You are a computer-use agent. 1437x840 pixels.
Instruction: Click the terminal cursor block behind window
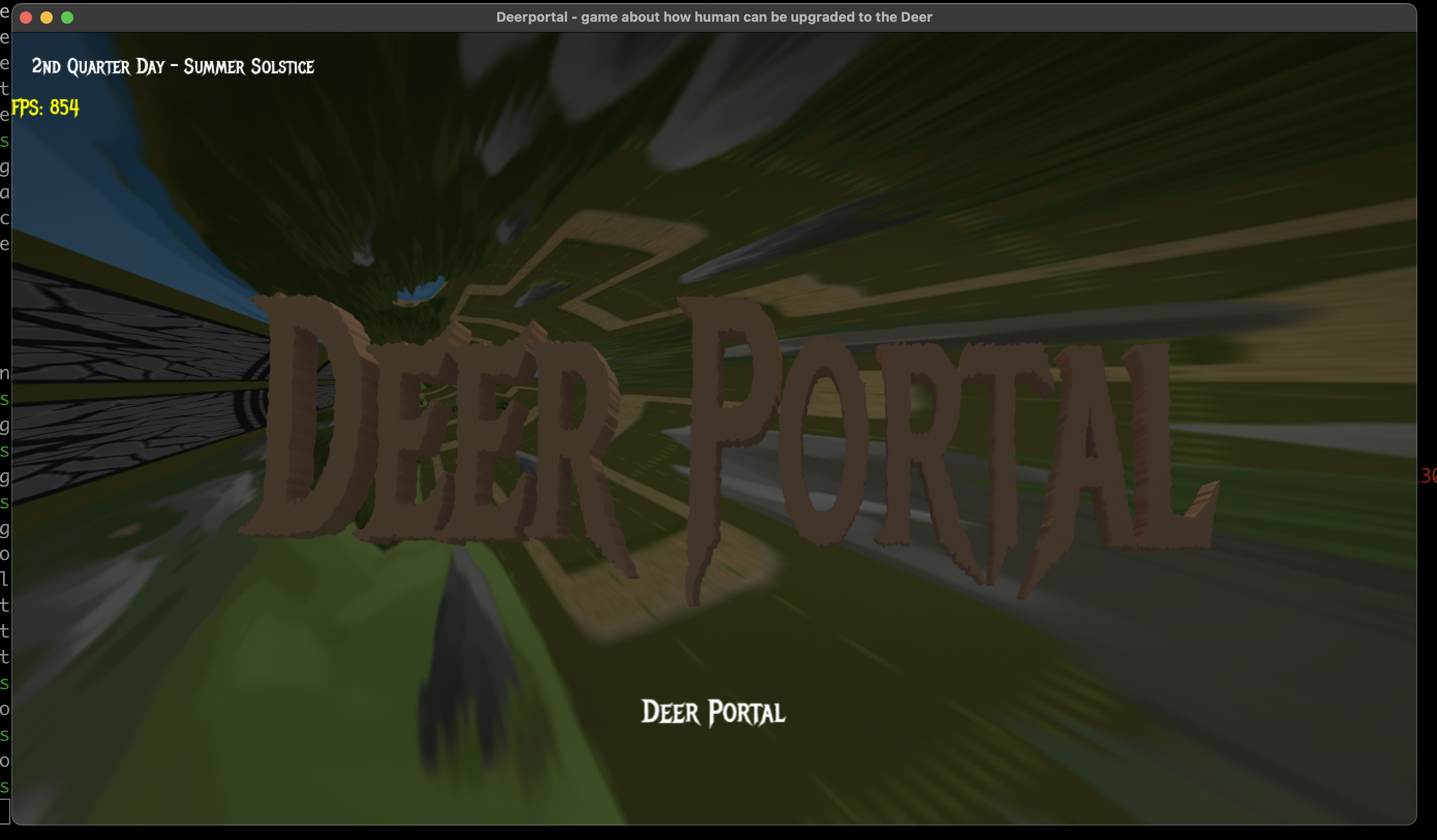tap(5, 811)
